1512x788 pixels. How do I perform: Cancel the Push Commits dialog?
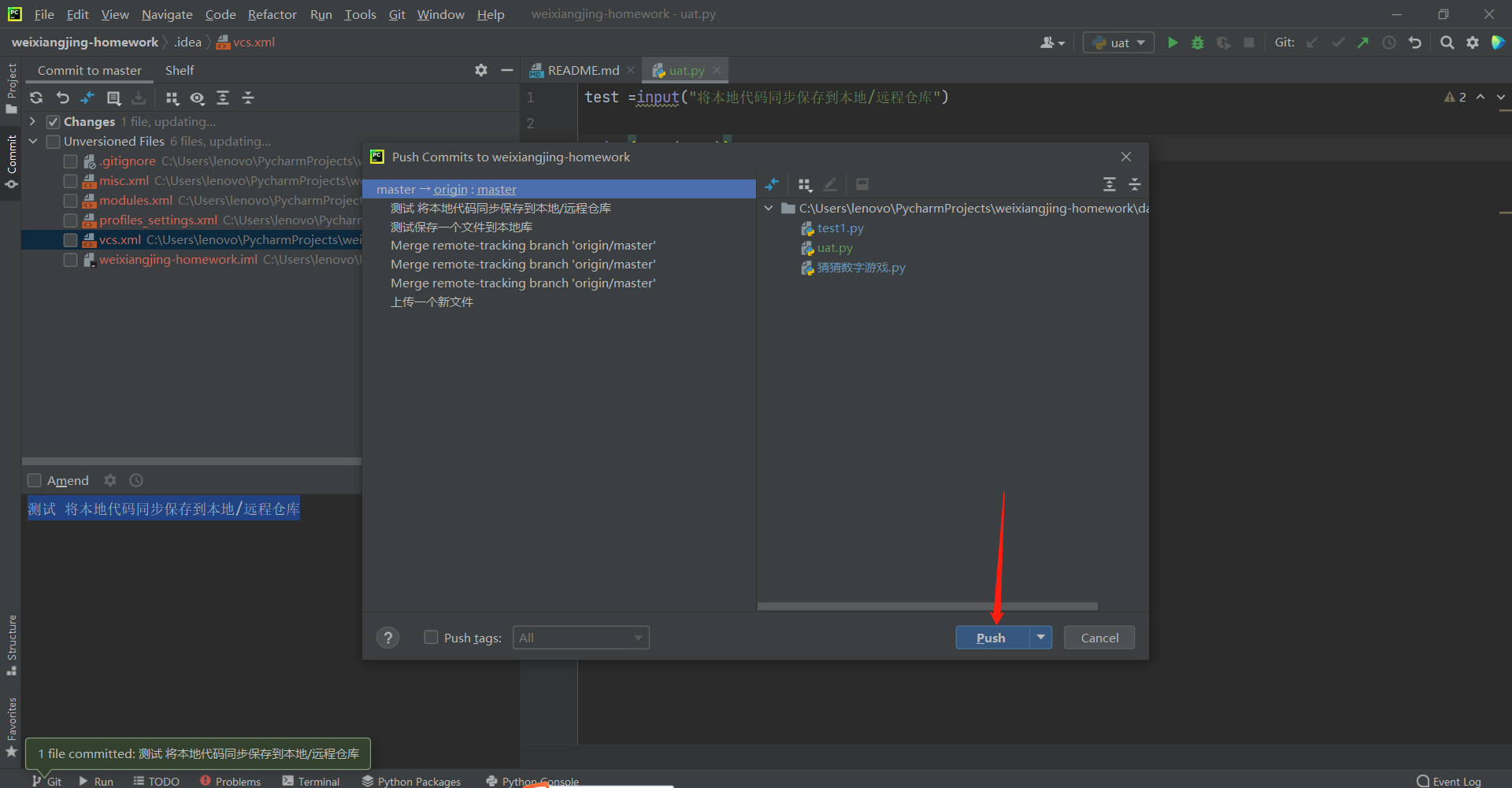(x=1099, y=638)
